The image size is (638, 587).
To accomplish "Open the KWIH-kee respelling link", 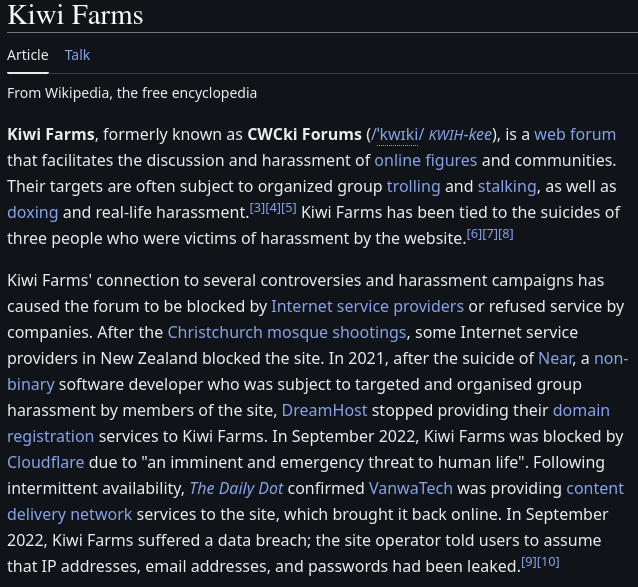I will [460, 135].
